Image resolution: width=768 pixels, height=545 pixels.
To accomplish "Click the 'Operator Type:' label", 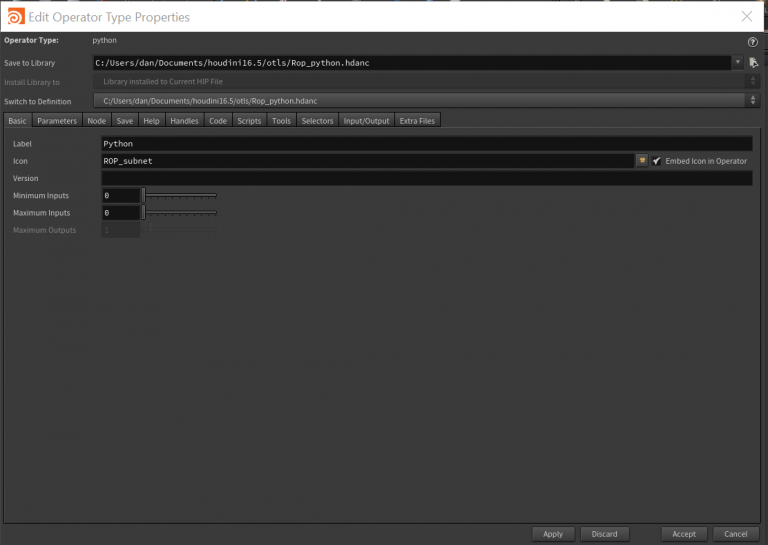I will click(x=31, y=40).
